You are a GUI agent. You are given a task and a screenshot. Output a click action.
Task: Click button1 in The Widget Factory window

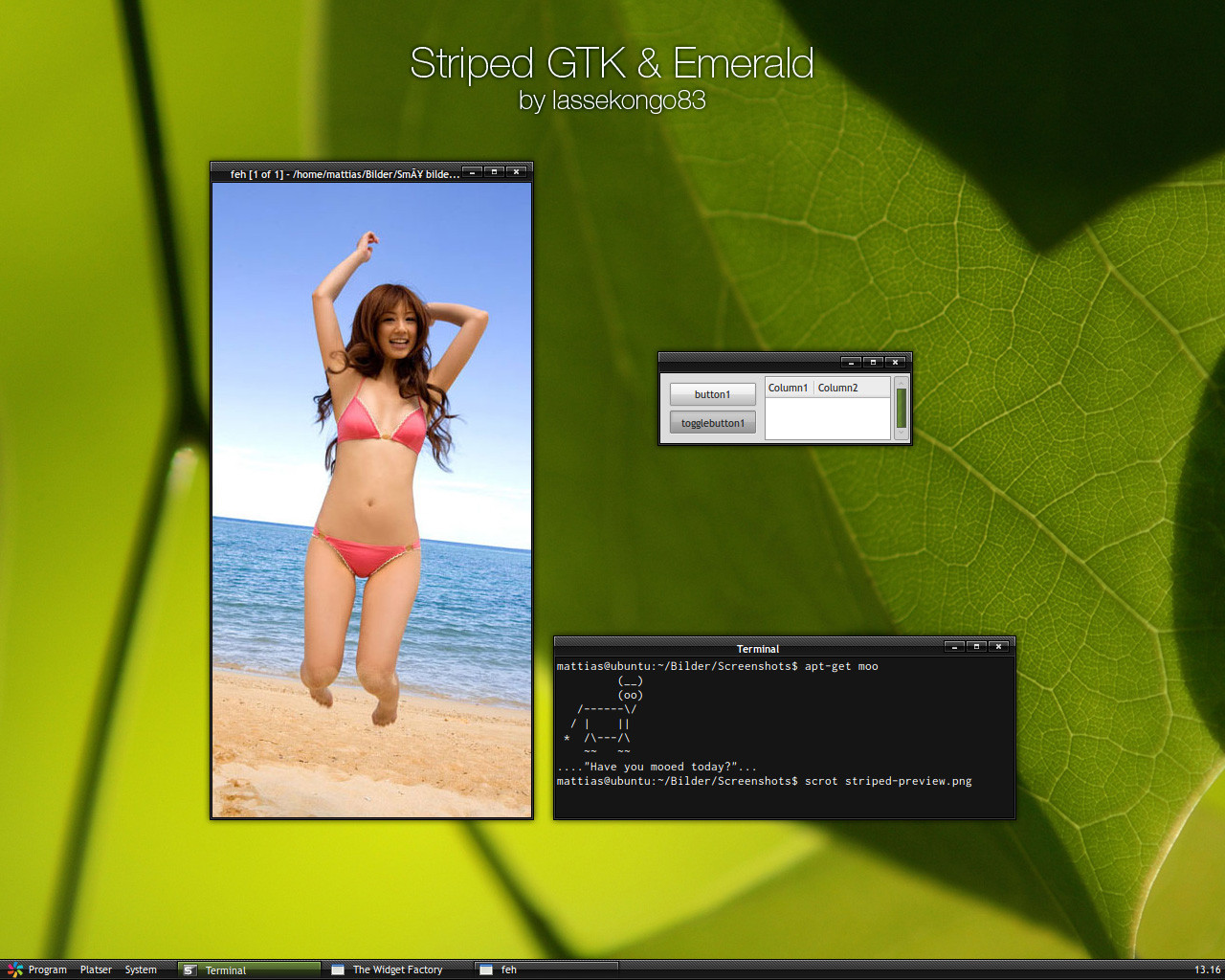(712, 394)
